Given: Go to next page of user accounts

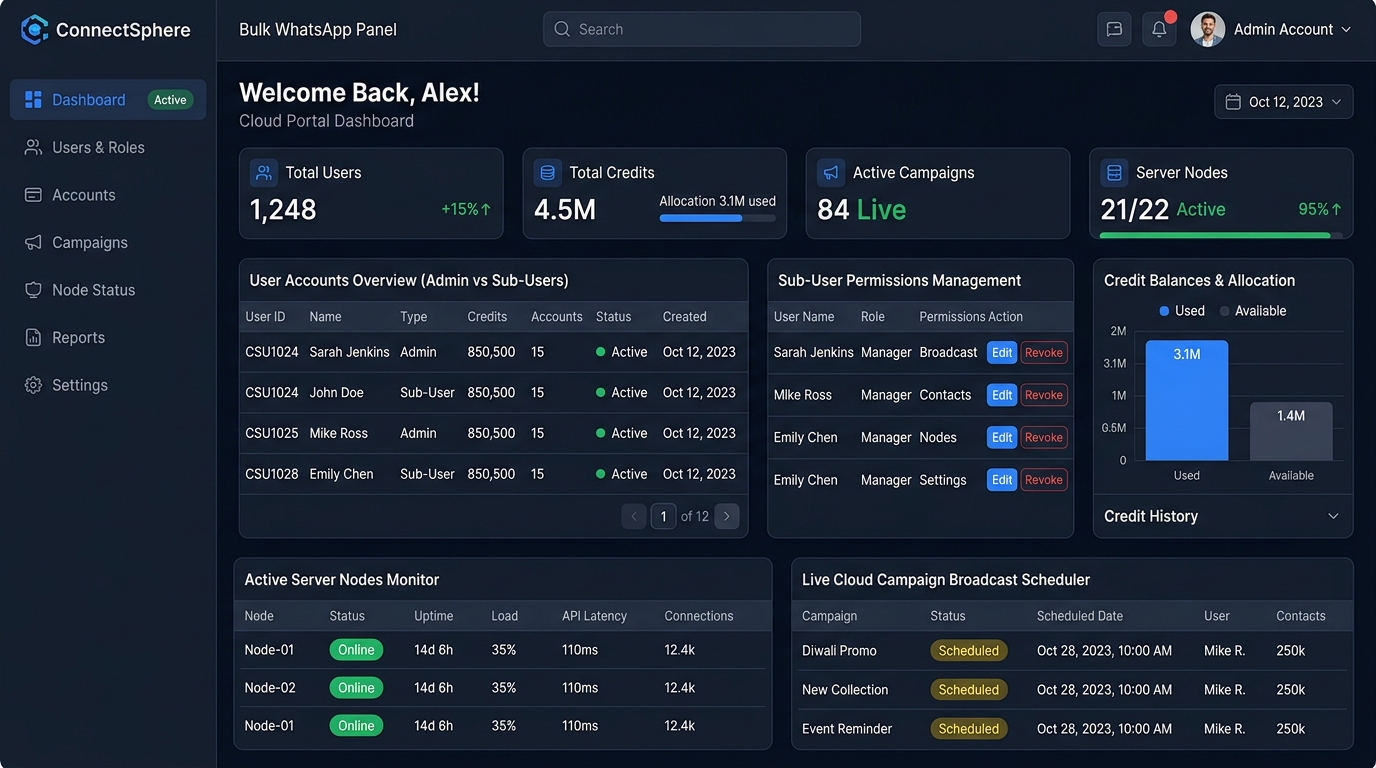Looking at the screenshot, I should pyautogui.click(x=727, y=516).
